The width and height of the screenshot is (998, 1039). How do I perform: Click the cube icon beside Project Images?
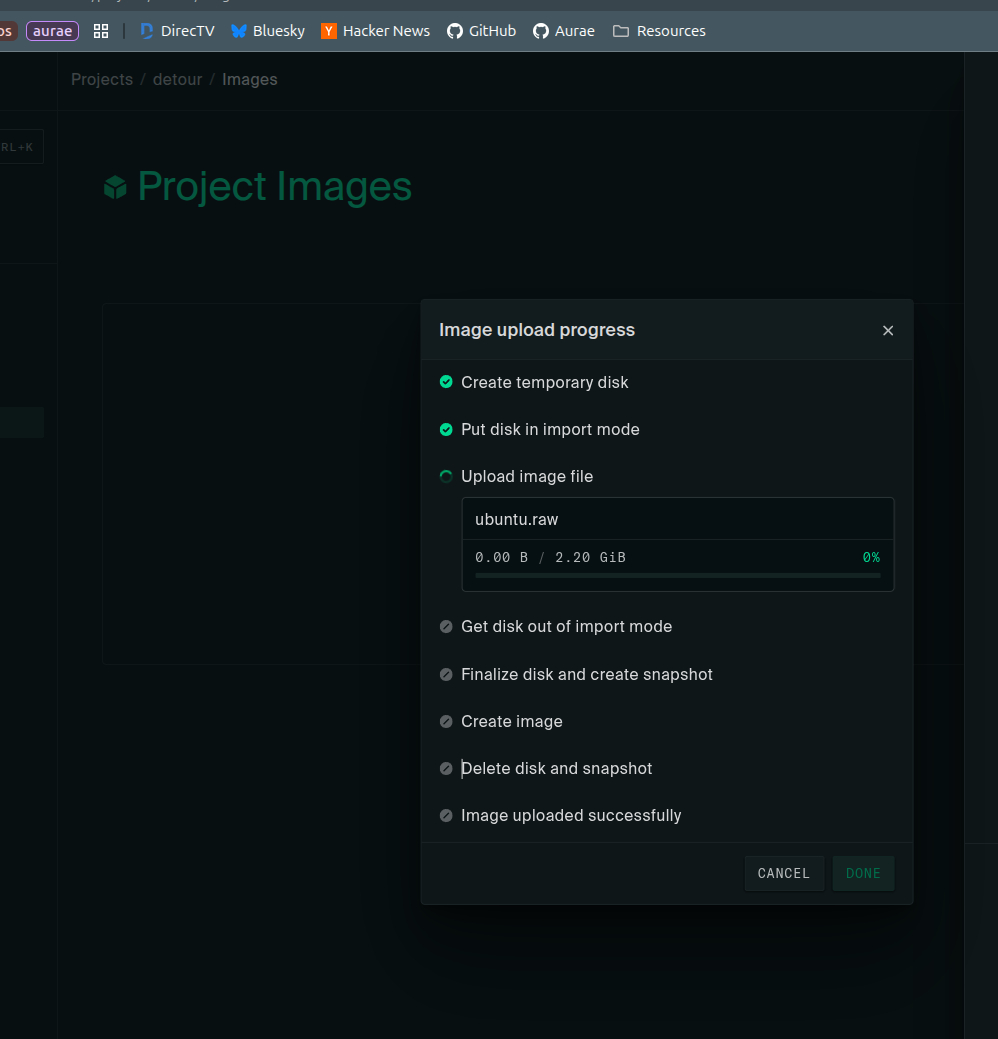[116, 187]
